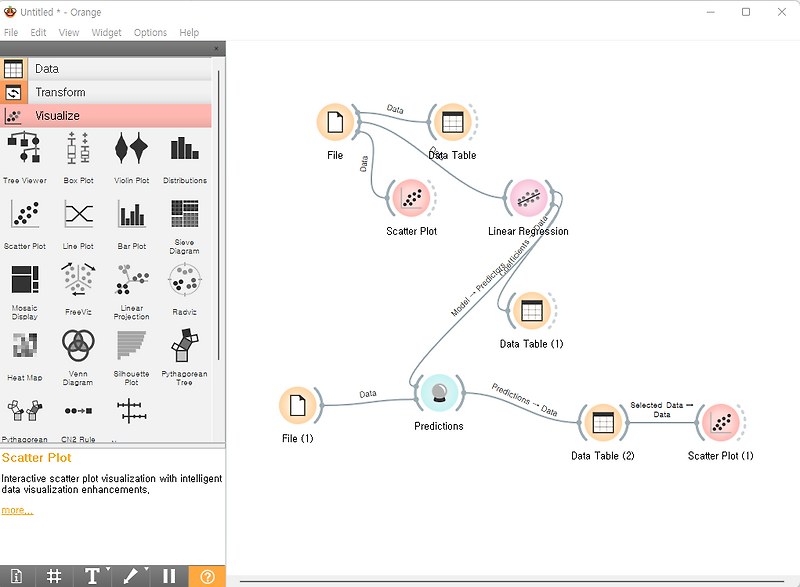
Task: Expand the Data category
Action: click(x=106, y=69)
